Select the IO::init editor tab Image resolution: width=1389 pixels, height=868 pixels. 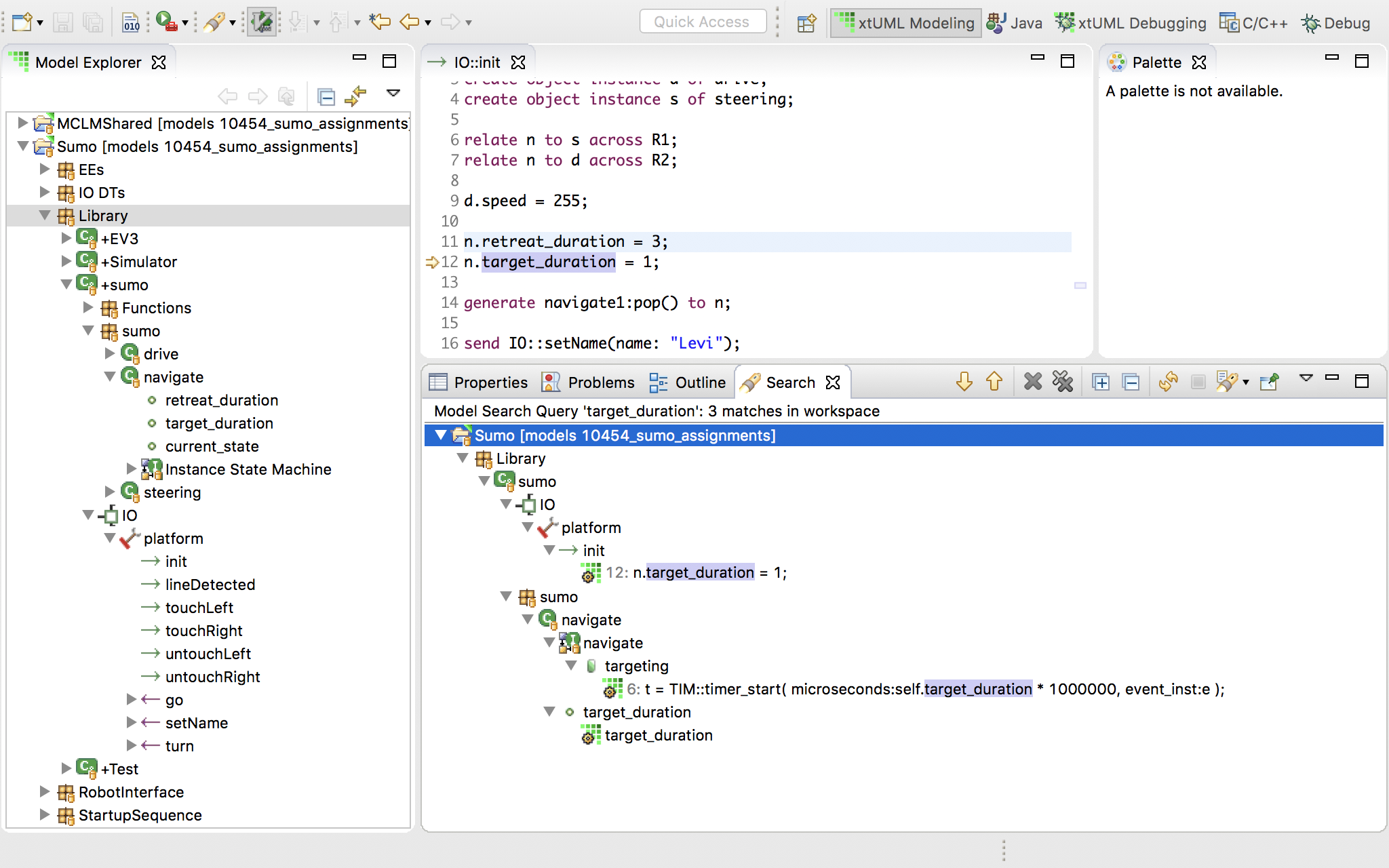click(476, 62)
